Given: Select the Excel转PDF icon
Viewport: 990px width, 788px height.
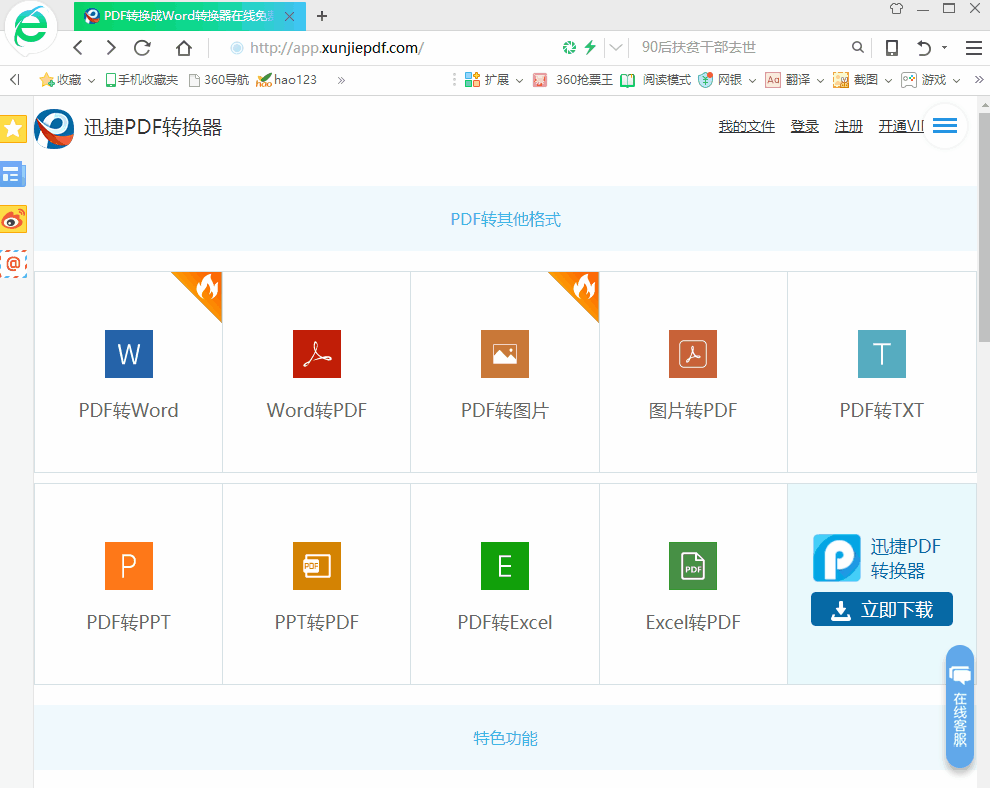Looking at the screenshot, I should click(693, 566).
